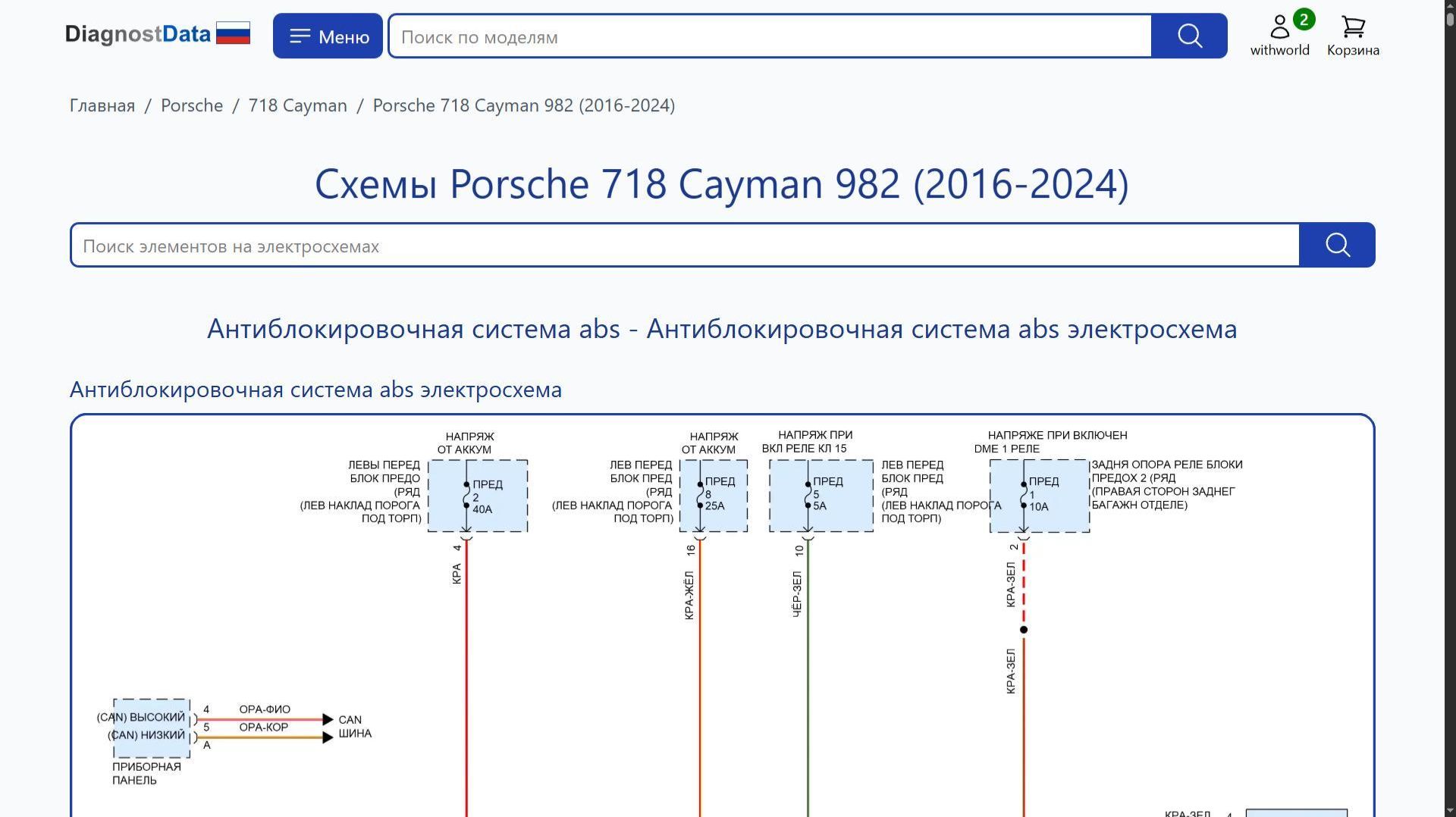The height and width of the screenshot is (817, 1456).
Task: Click the 10A fuse box in diagram
Action: pos(1040,496)
